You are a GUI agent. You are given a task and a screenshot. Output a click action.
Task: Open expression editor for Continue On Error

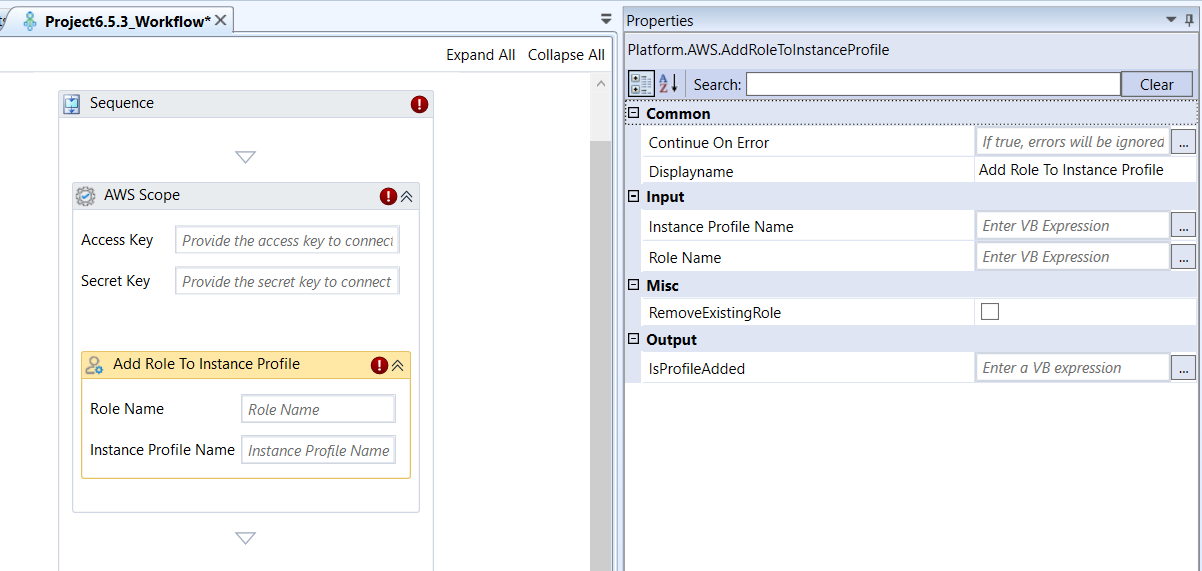click(x=1183, y=143)
